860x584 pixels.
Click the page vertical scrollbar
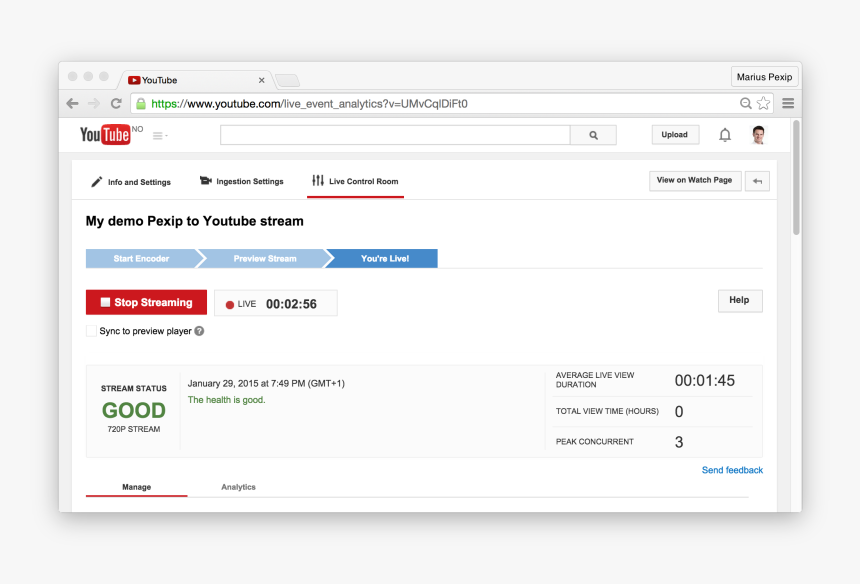tap(796, 178)
